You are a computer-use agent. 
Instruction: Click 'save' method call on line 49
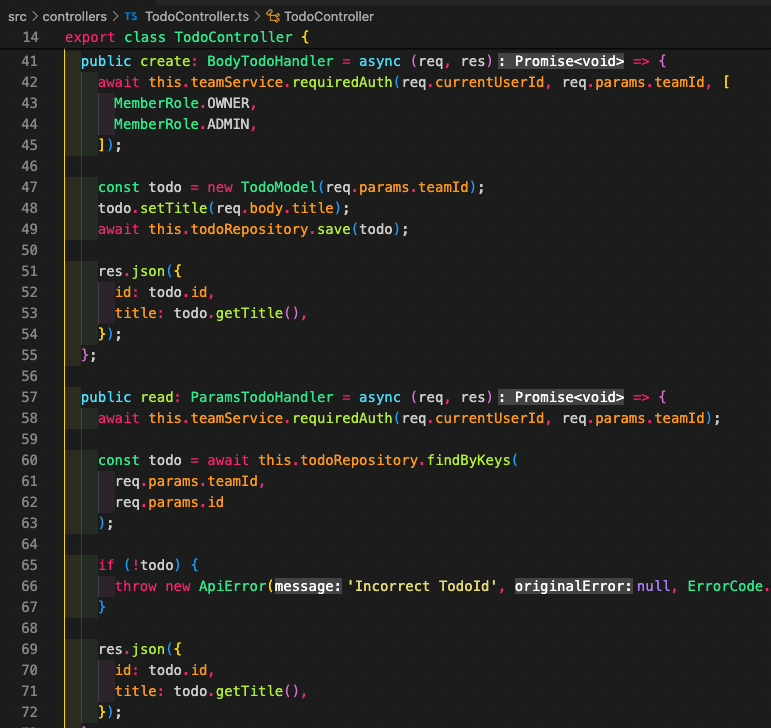[x=333, y=229]
